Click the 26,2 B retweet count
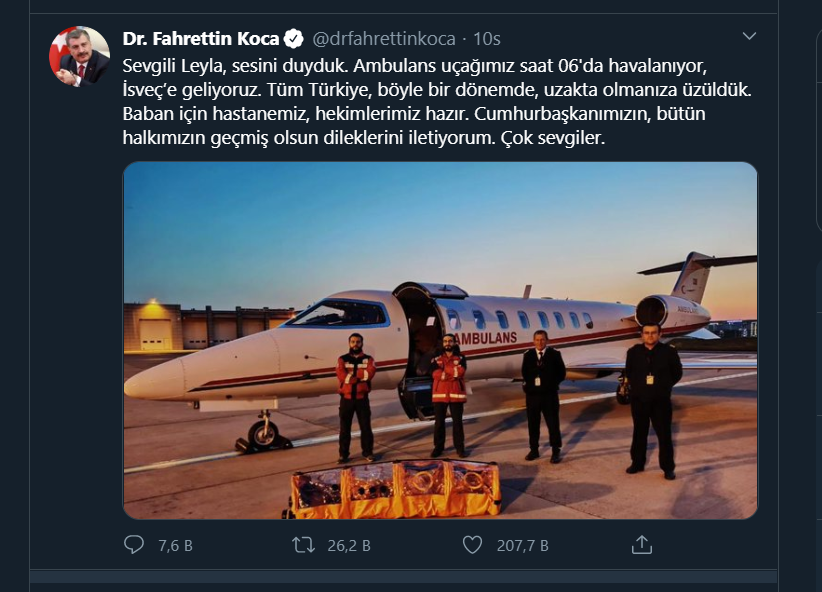Image resolution: width=822 pixels, height=592 pixels. coord(351,546)
